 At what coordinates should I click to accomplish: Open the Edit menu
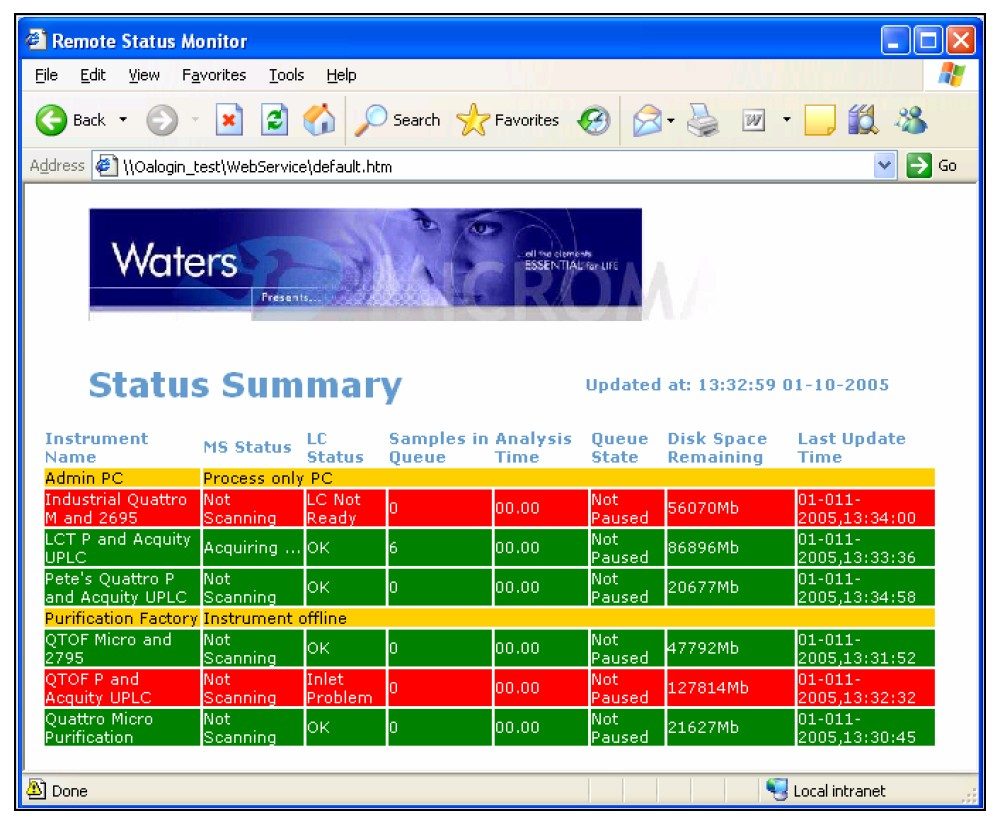(x=92, y=75)
